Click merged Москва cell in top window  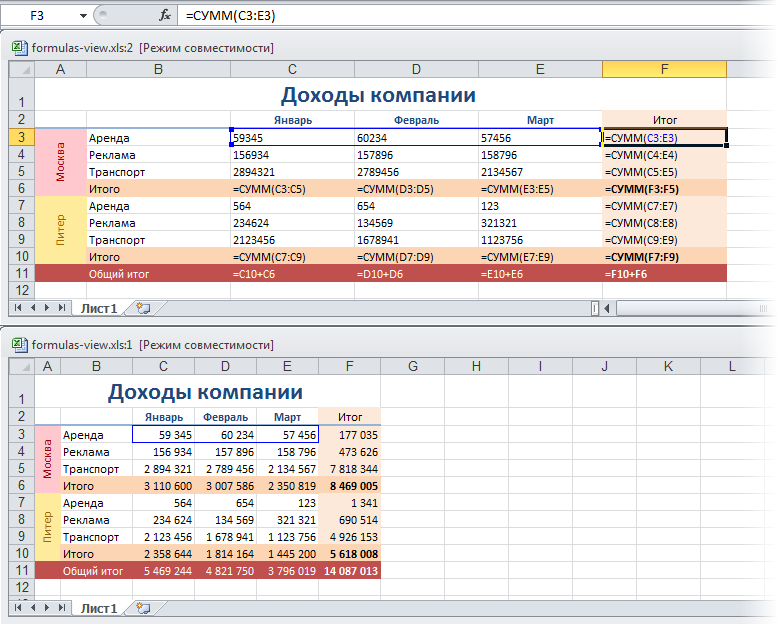(x=60, y=162)
